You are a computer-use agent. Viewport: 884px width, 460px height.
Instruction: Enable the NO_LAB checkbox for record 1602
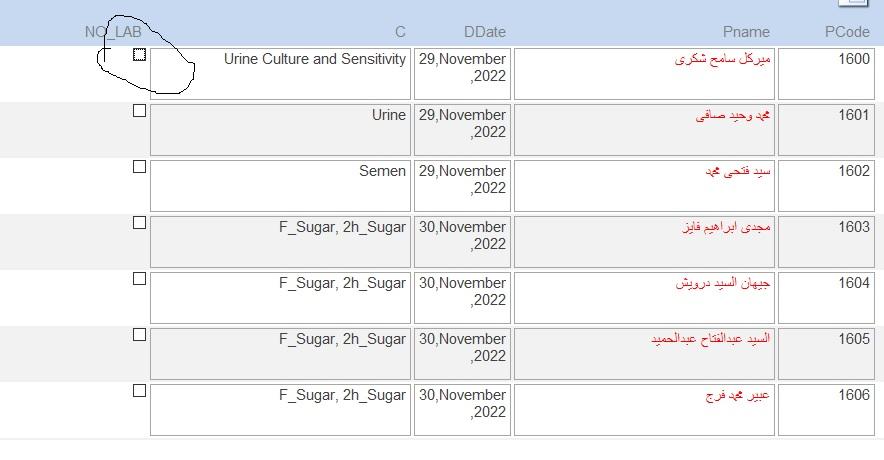pyautogui.click(x=139, y=166)
